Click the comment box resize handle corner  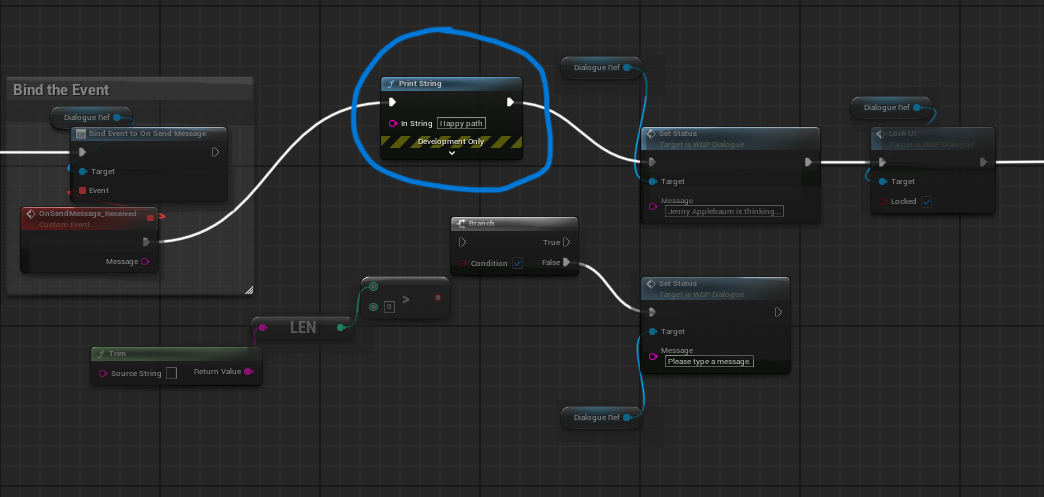coord(248,290)
